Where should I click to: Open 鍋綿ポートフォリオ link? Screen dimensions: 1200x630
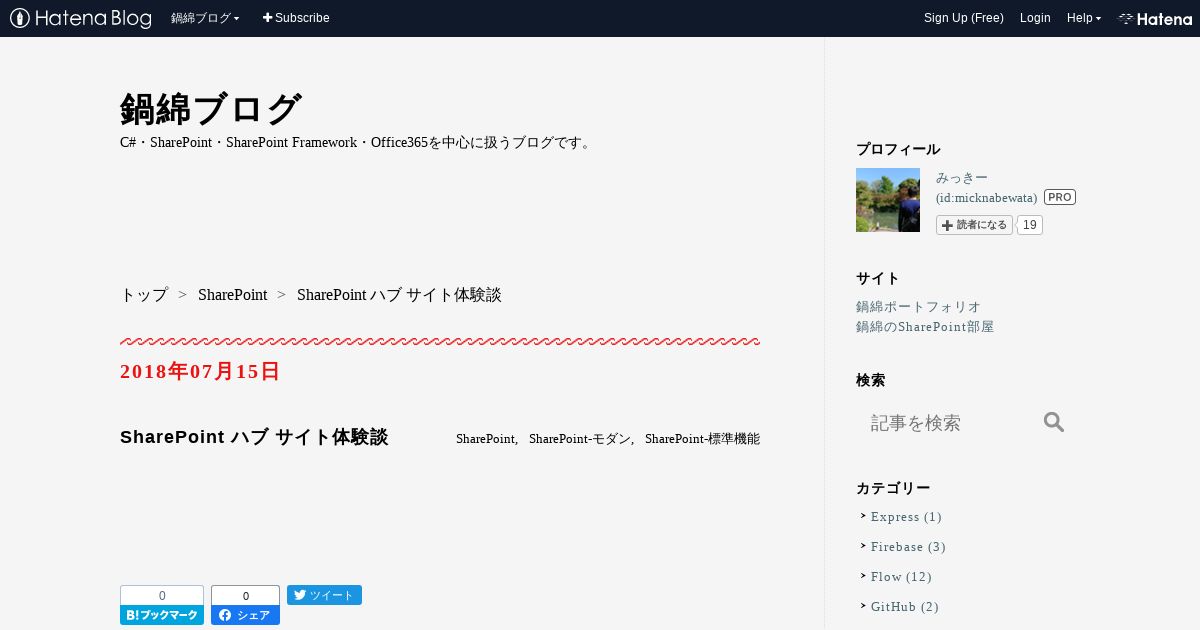(x=918, y=307)
